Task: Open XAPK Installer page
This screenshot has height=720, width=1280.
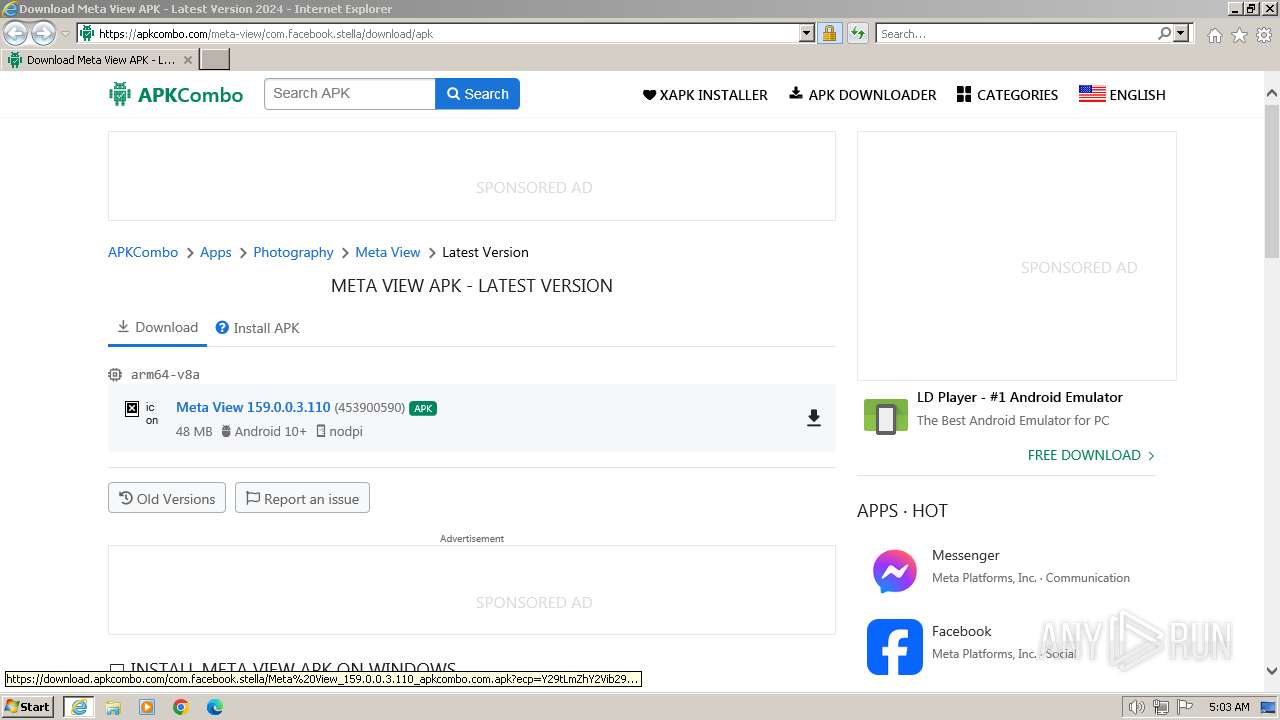Action: pyautogui.click(x=705, y=95)
